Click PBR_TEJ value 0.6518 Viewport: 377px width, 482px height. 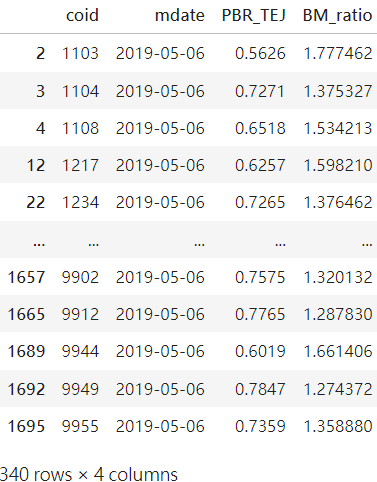pos(260,128)
